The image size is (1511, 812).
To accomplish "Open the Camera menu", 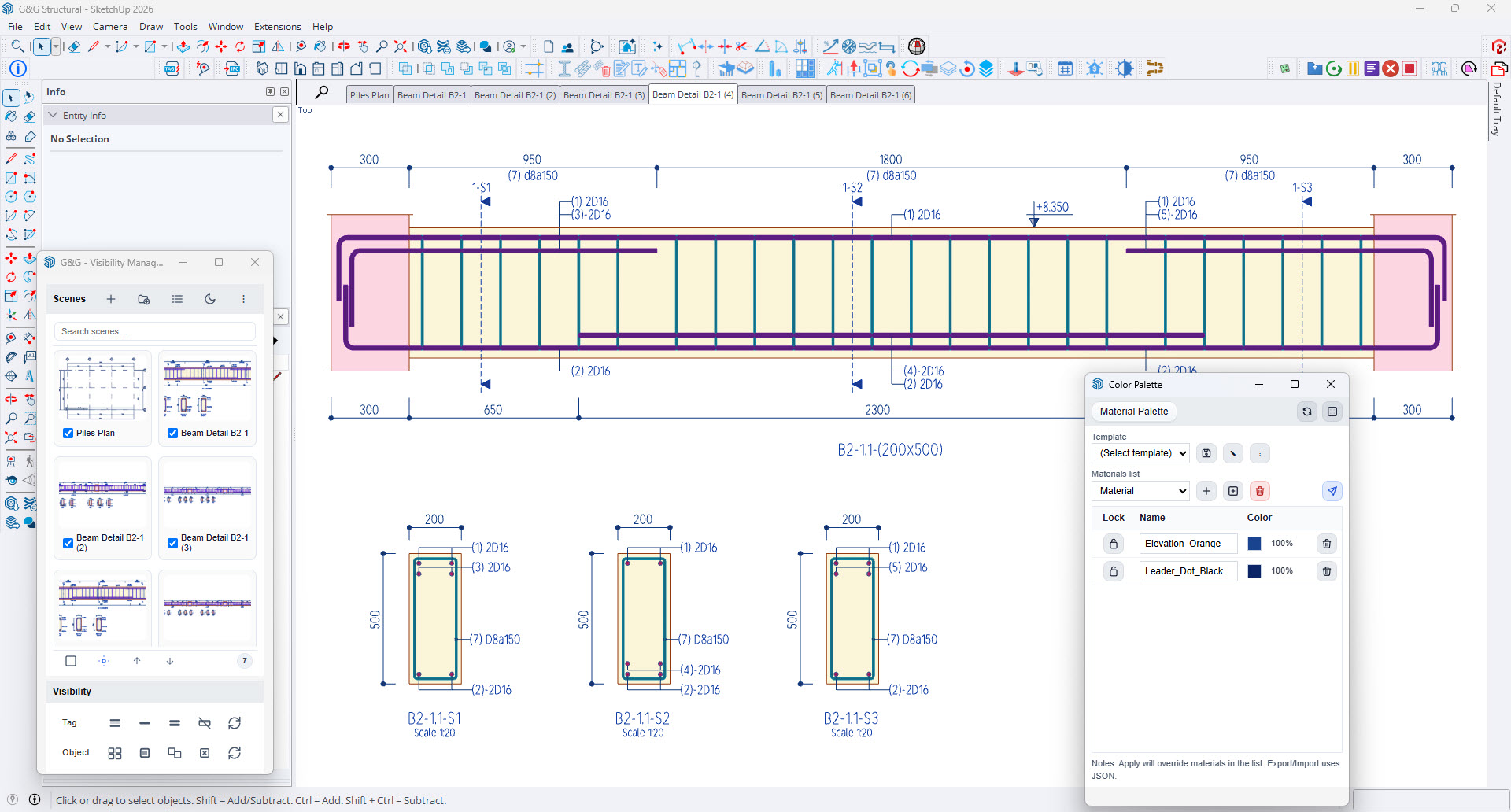I will pos(110,26).
